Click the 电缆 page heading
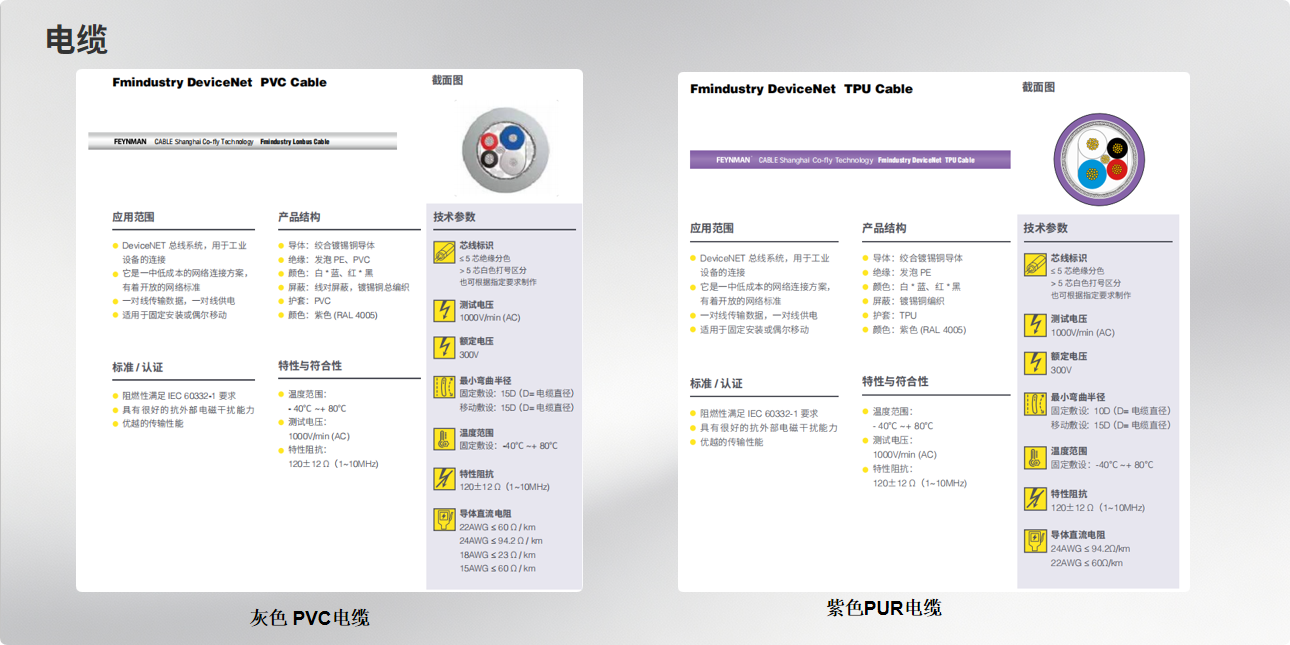 [x=77, y=39]
